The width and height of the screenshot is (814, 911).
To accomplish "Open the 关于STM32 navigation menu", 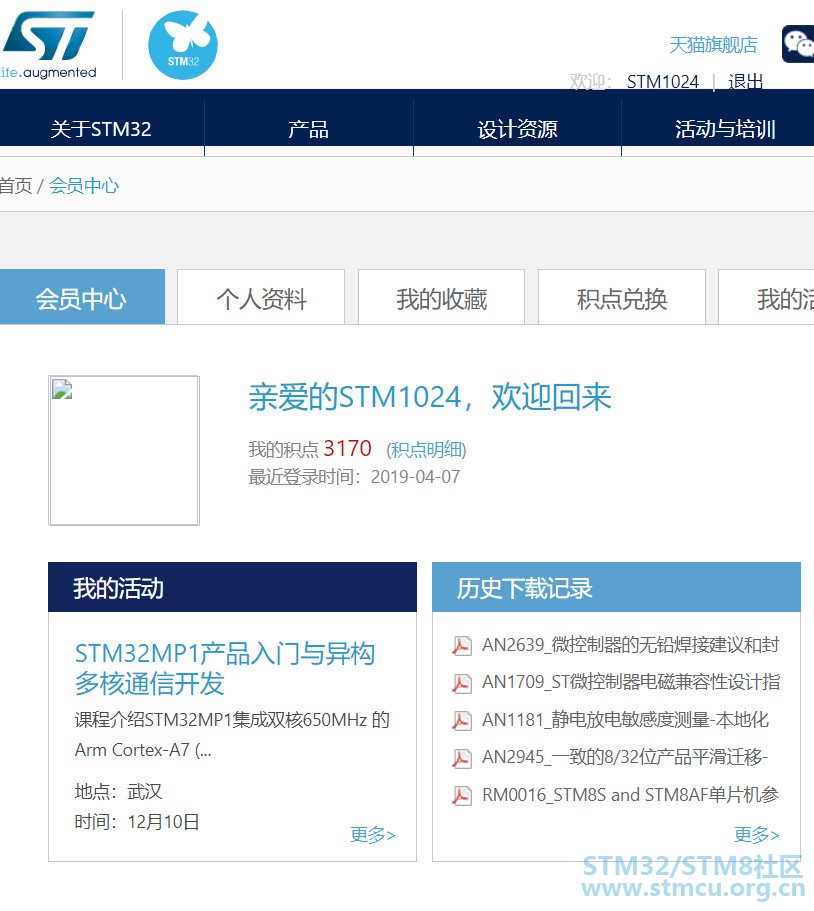I will click(101, 129).
